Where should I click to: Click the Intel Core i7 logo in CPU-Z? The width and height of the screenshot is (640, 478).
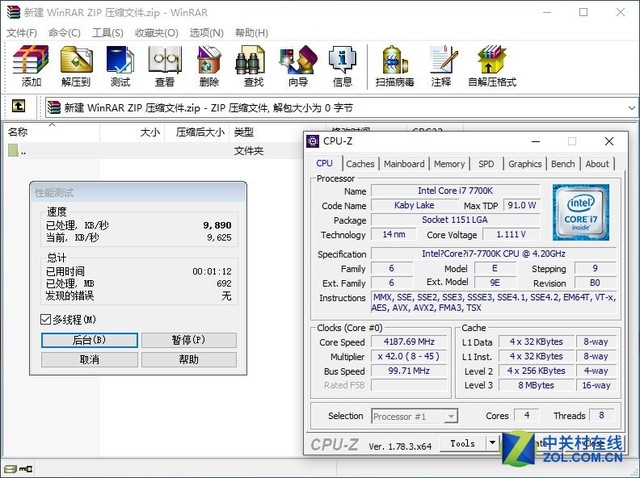tap(581, 212)
